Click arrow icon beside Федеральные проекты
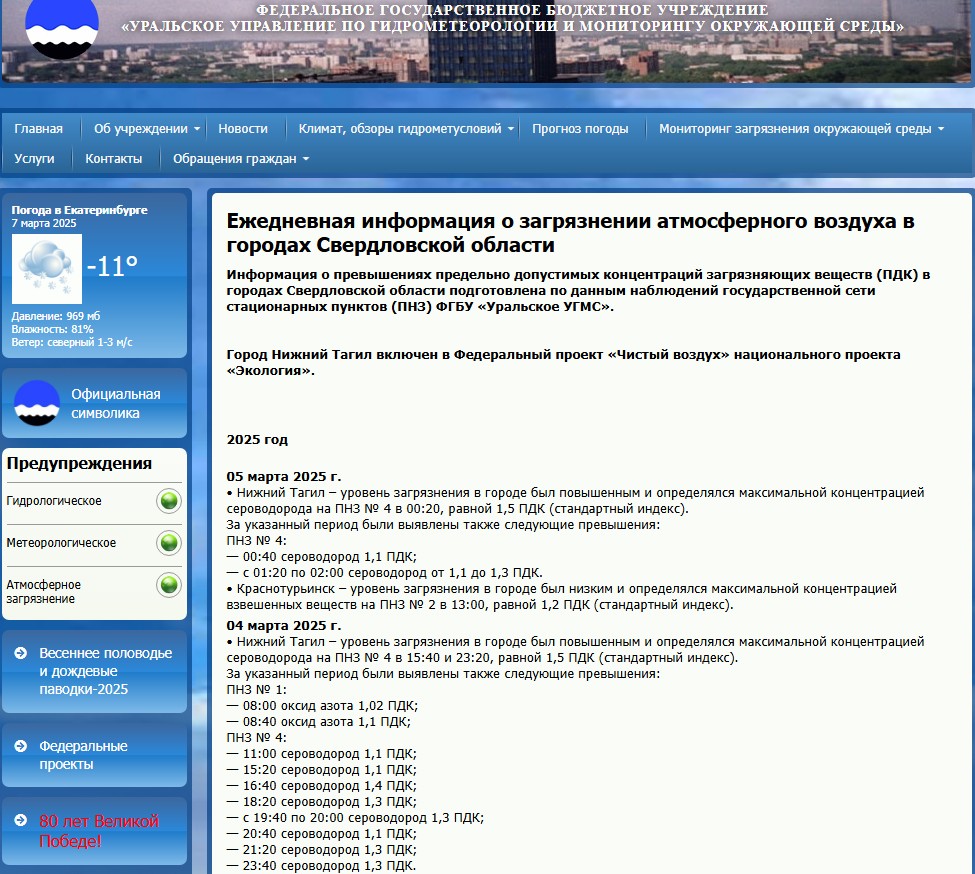This screenshot has height=874, width=975. (21, 746)
